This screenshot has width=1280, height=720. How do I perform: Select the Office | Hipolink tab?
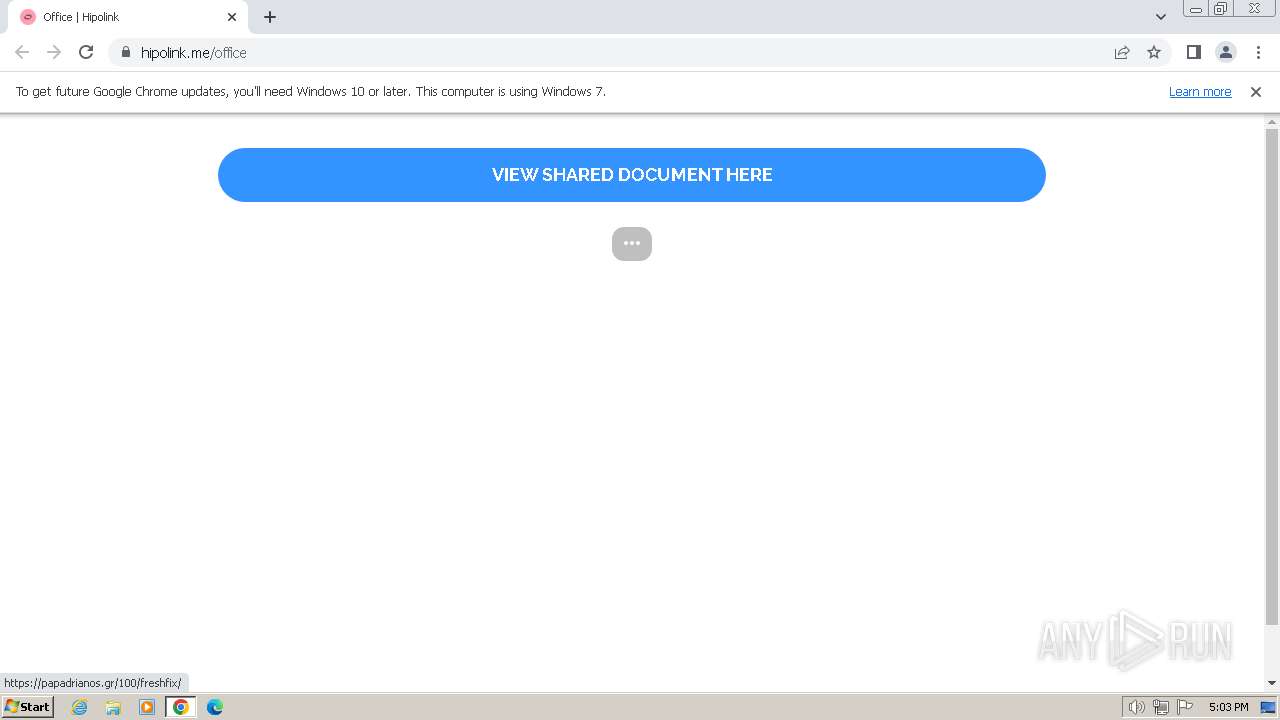click(128, 17)
